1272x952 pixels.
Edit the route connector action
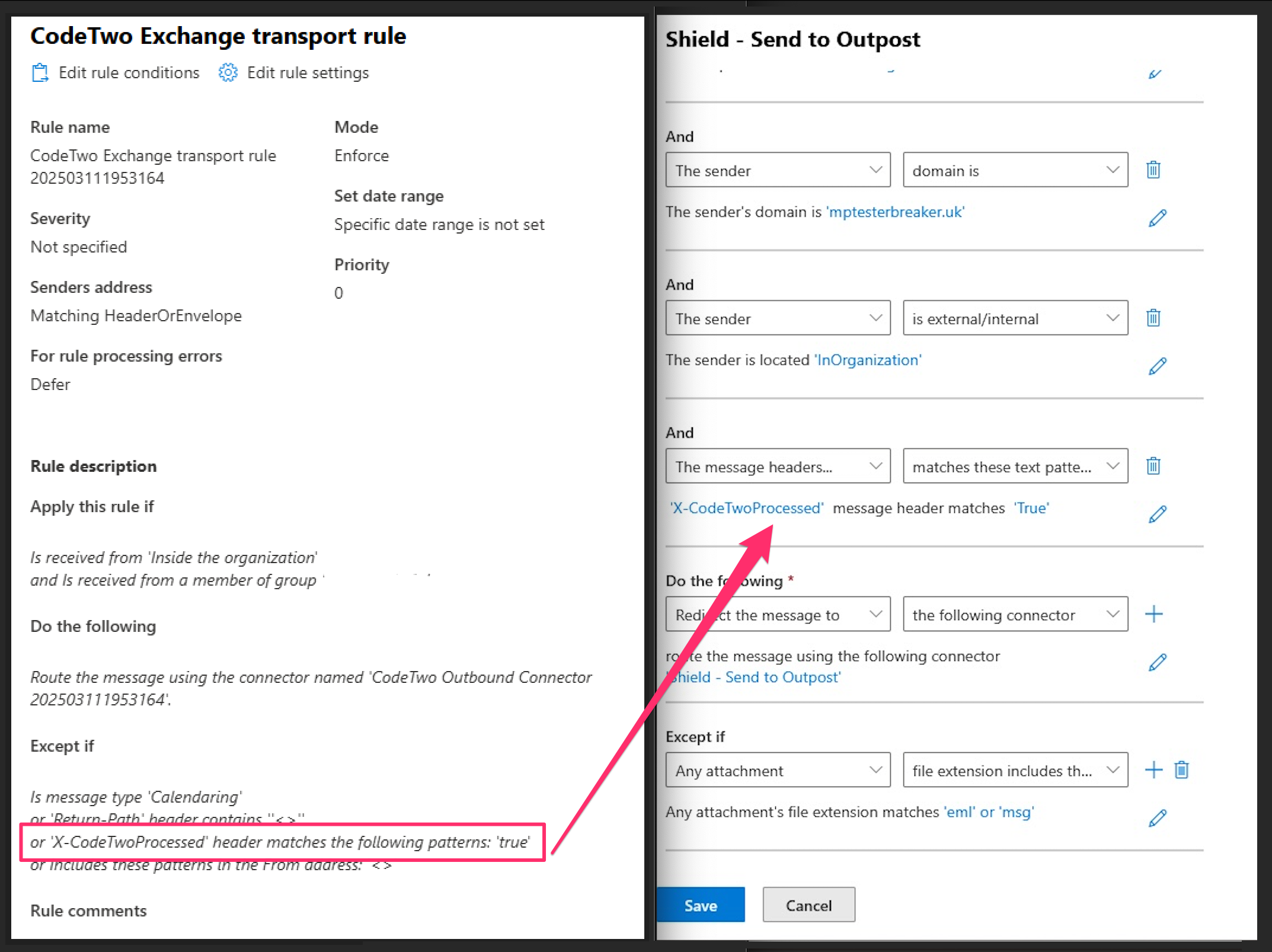tap(1157, 663)
